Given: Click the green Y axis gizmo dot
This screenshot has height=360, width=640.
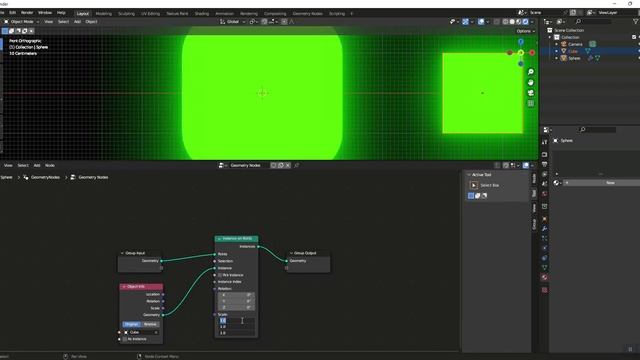Looking at the screenshot, I should click(x=521, y=53).
